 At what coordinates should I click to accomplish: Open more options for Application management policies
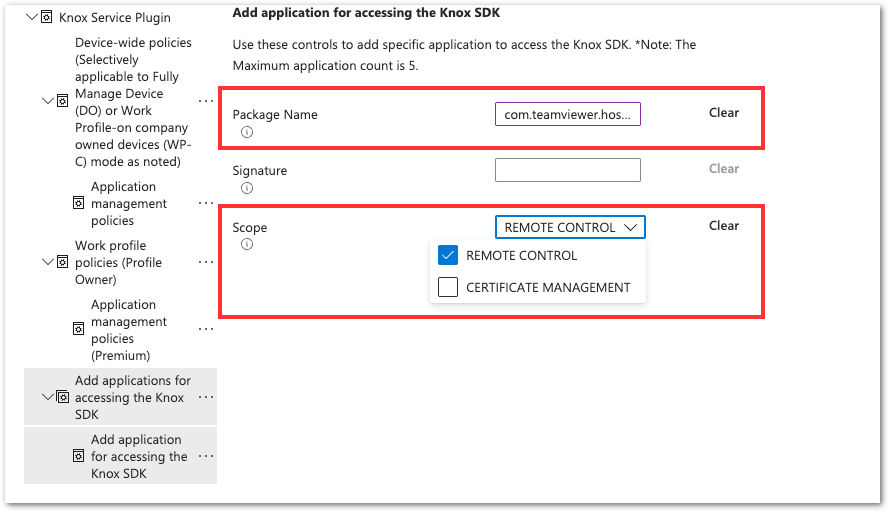click(206, 203)
